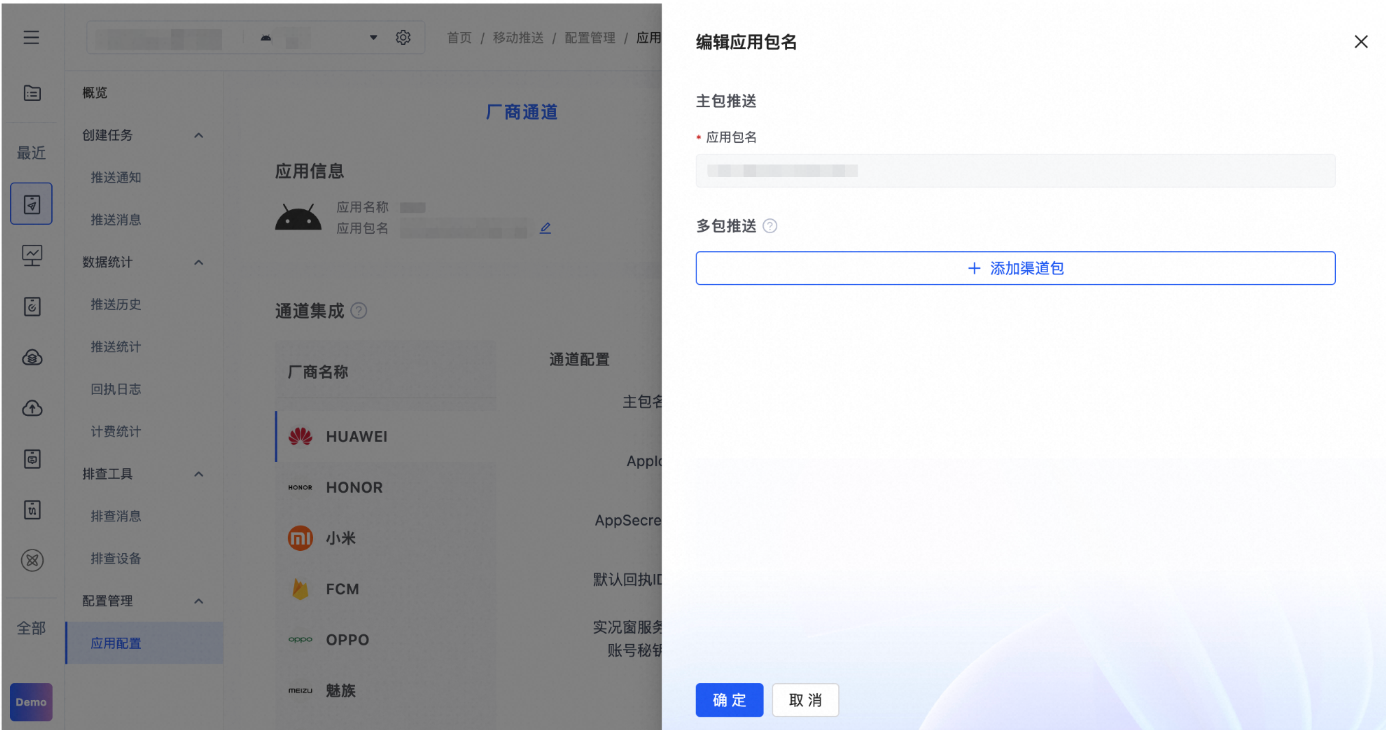
Task: Open the analytics chart monitor icon
Action: (32, 256)
